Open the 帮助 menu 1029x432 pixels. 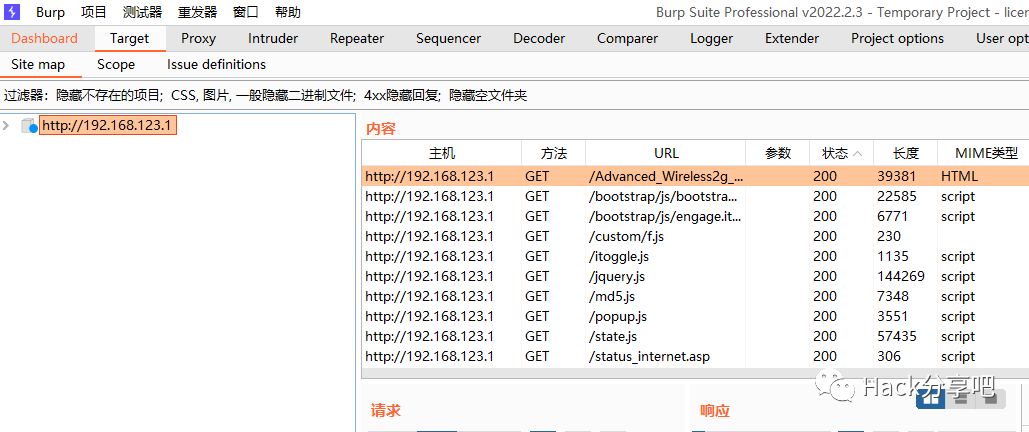[x=288, y=12]
